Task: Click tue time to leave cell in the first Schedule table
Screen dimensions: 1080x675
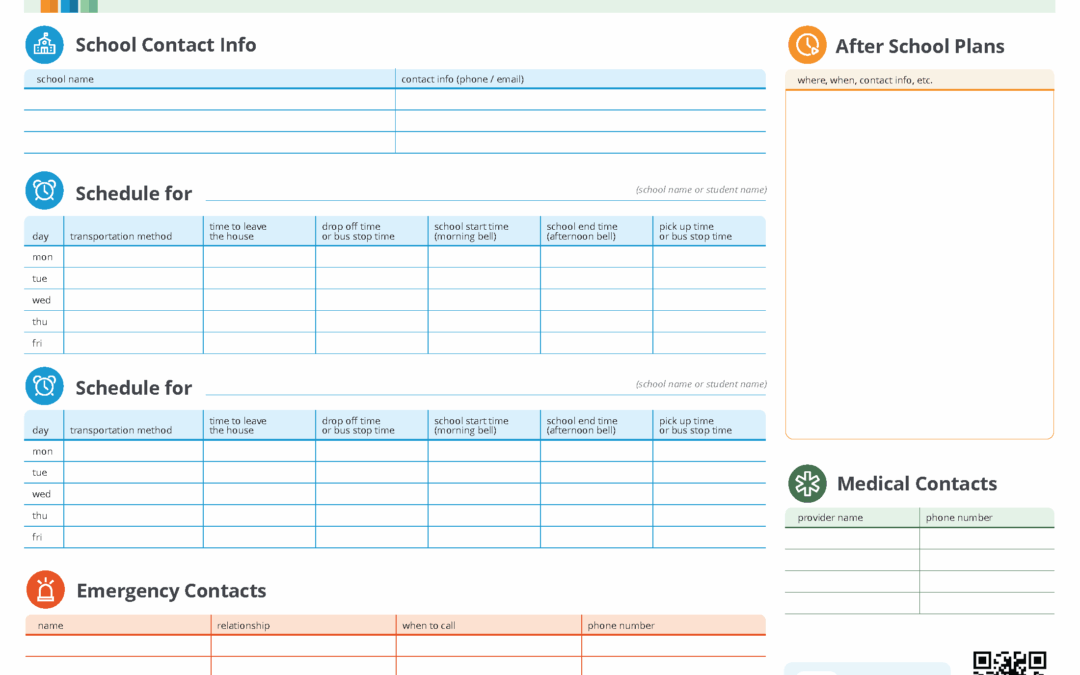Action: click(x=260, y=278)
